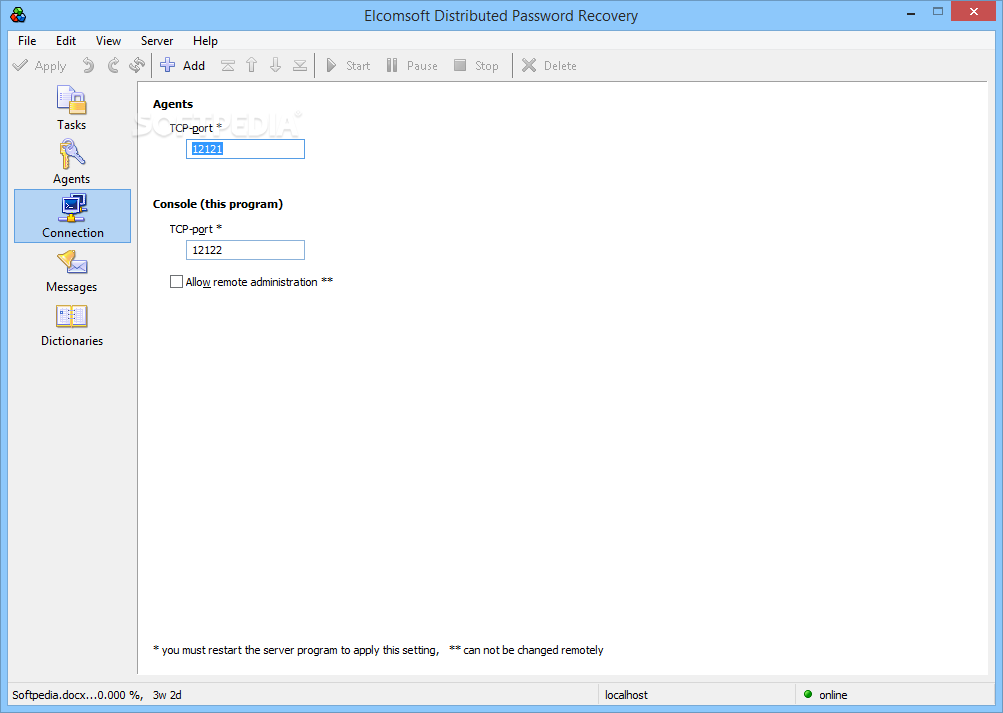Open the Edit menu
1003x713 pixels.
65,41
